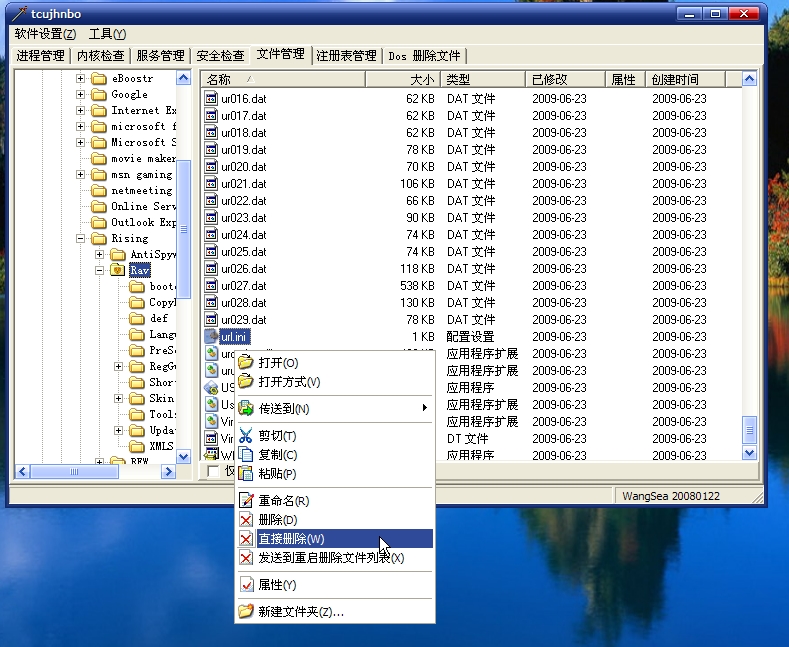
Task: Click the scissors Cut icon
Action: tap(246, 436)
